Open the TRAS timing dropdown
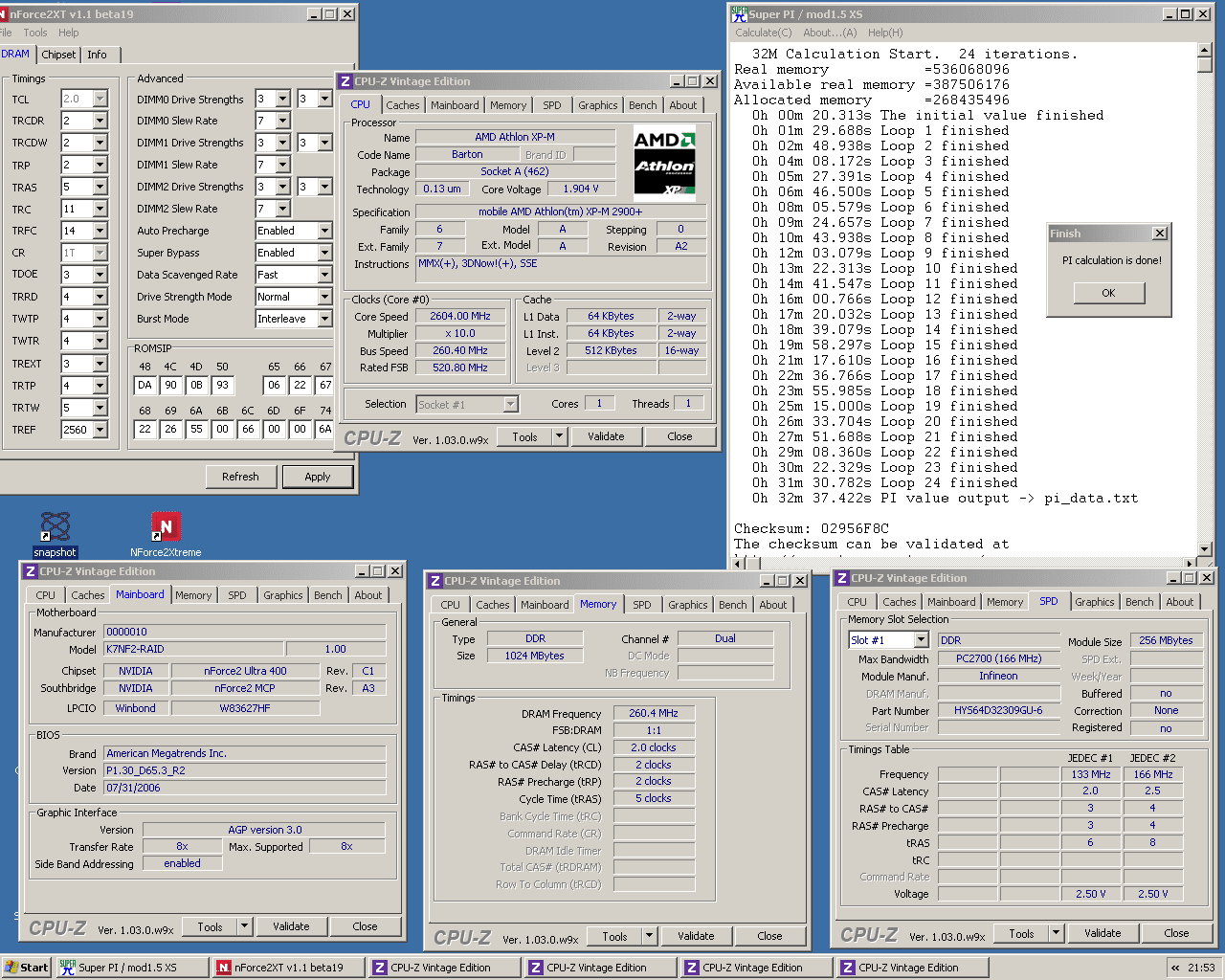The image size is (1225, 980). click(100, 187)
